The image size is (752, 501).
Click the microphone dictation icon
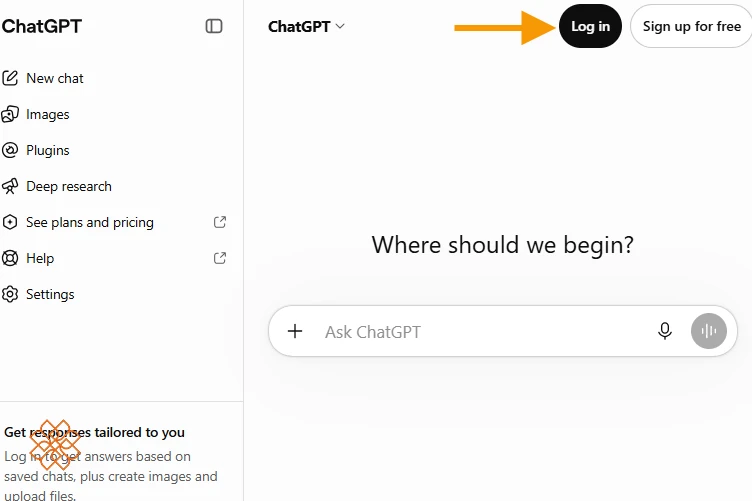[665, 331]
